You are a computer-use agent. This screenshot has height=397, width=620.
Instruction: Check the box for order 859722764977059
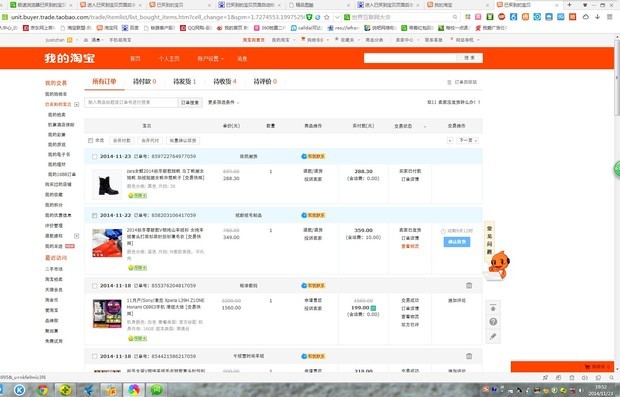[x=95, y=157]
